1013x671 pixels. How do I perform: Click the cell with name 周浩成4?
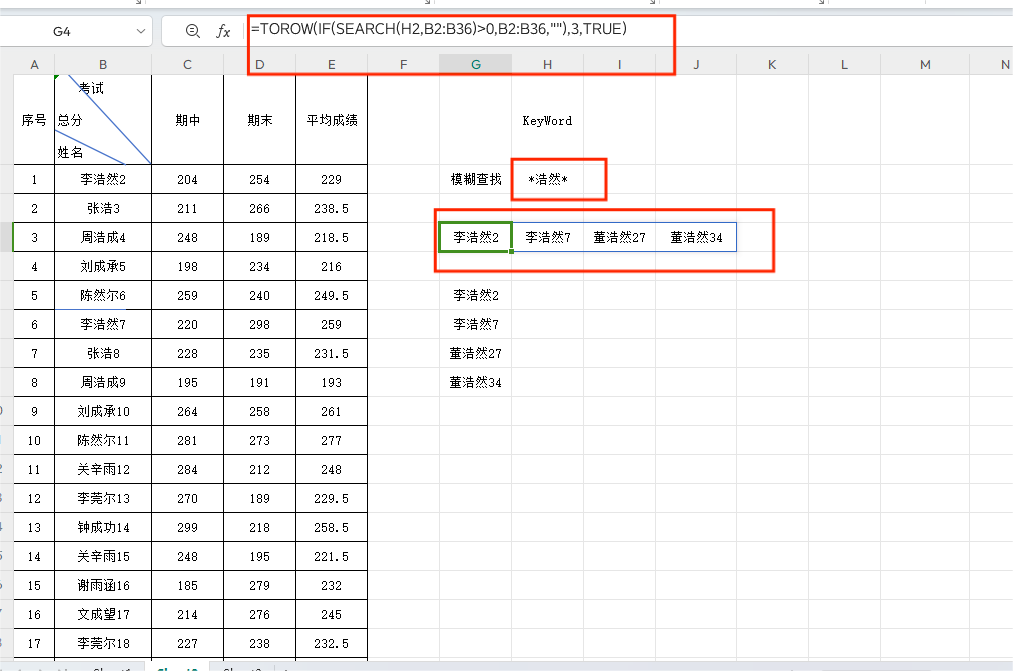coord(103,238)
